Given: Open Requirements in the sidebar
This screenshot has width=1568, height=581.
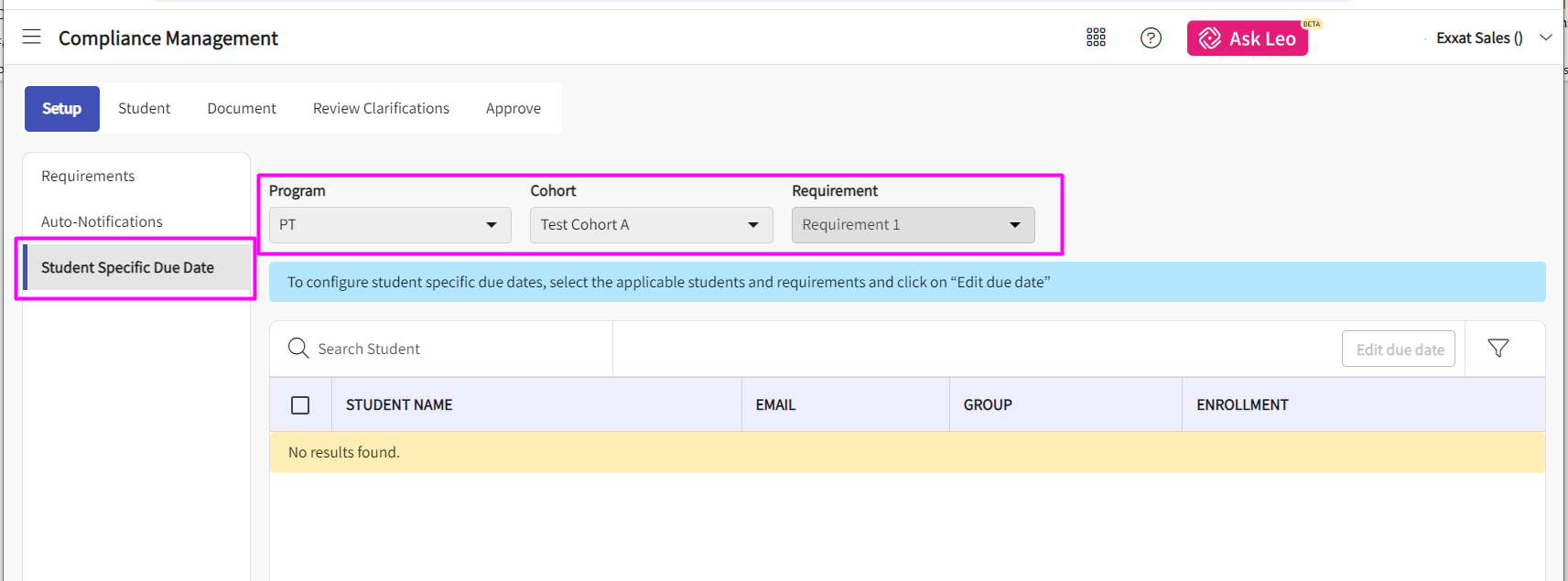Looking at the screenshot, I should pos(88,177).
